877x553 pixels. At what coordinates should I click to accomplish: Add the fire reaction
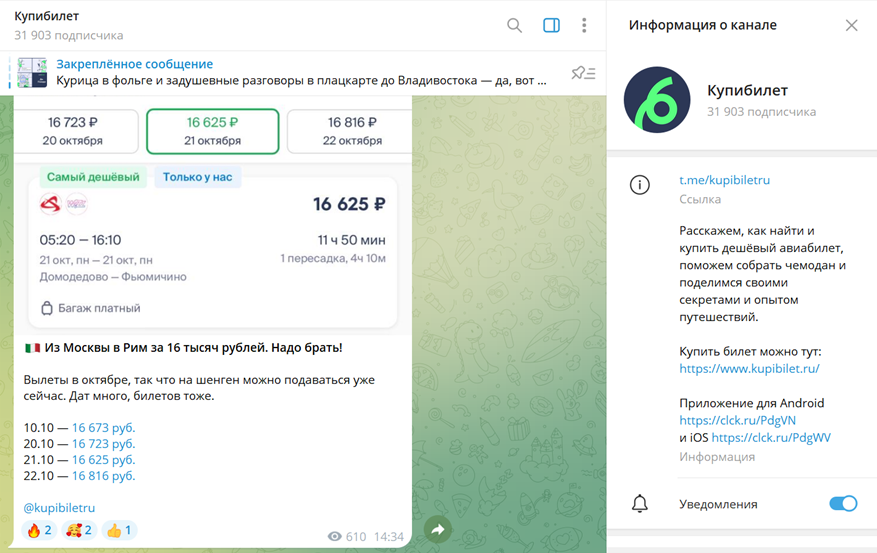coord(39,530)
